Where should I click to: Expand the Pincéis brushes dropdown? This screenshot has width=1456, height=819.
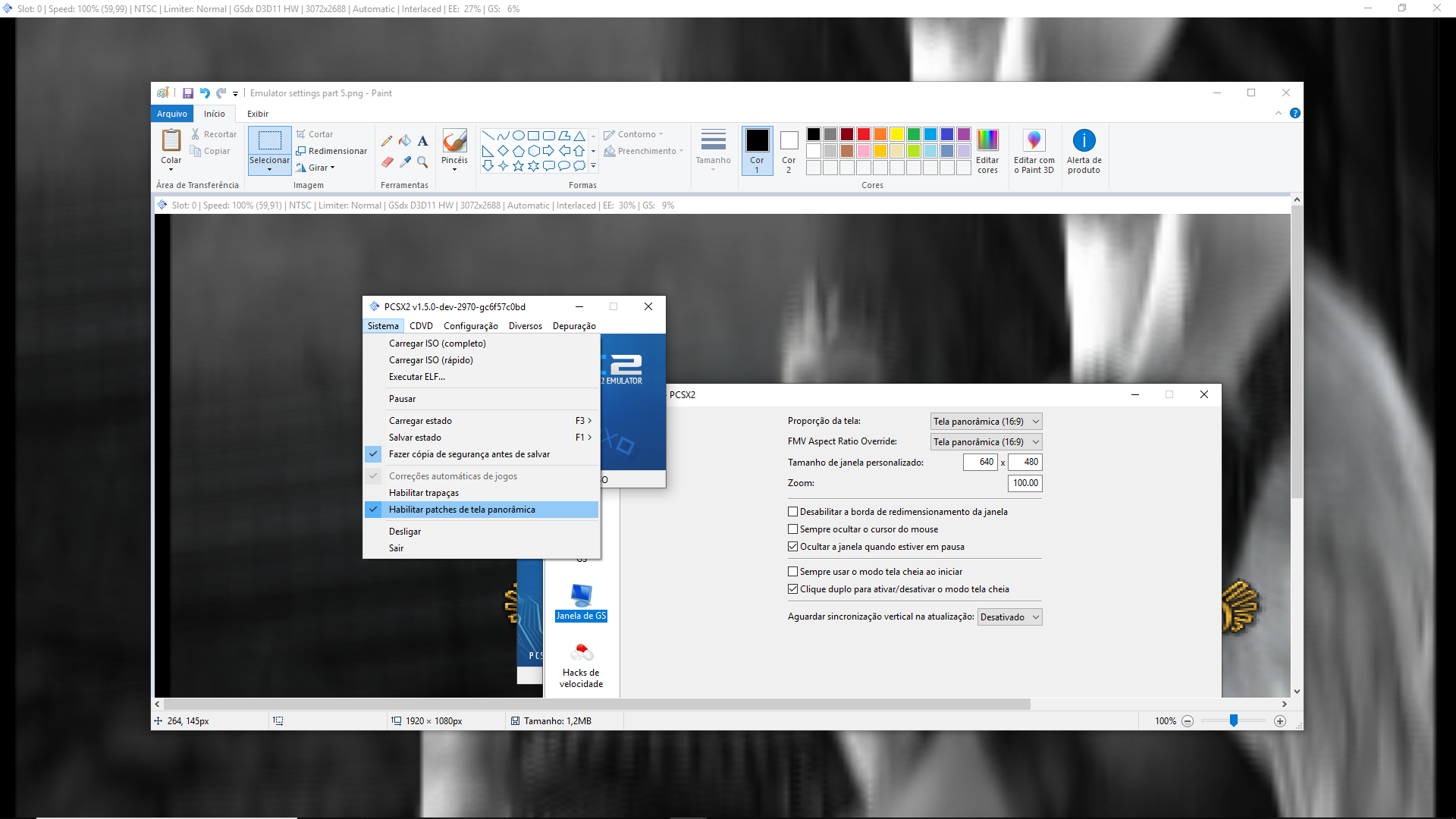pyautogui.click(x=454, y=169)
